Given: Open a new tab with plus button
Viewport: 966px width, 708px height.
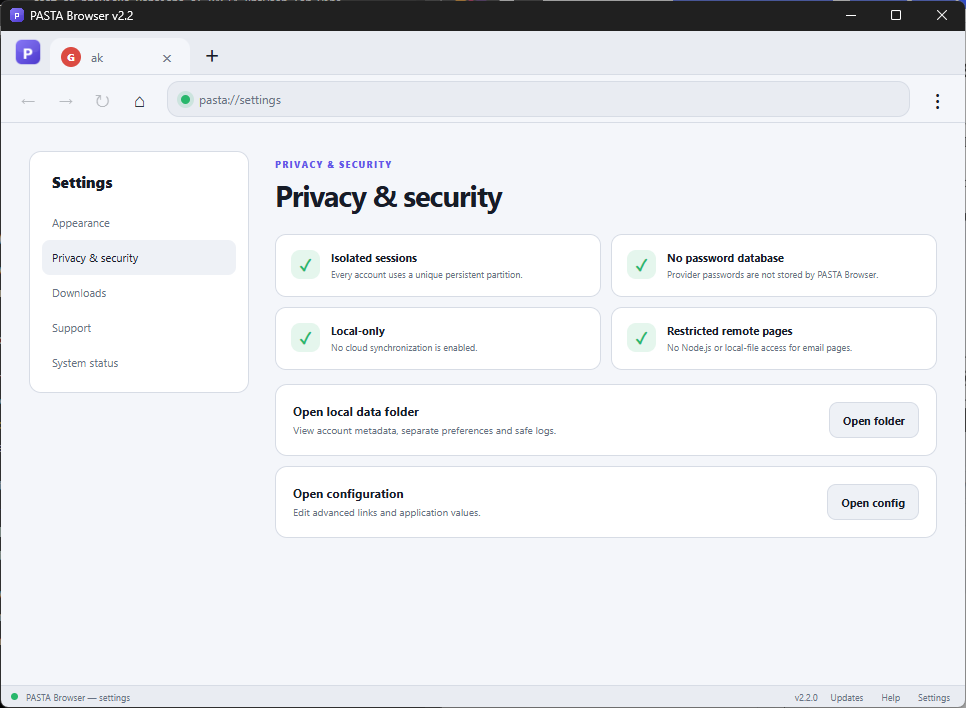Looking at the screenshot, I should tap(212, 56).
